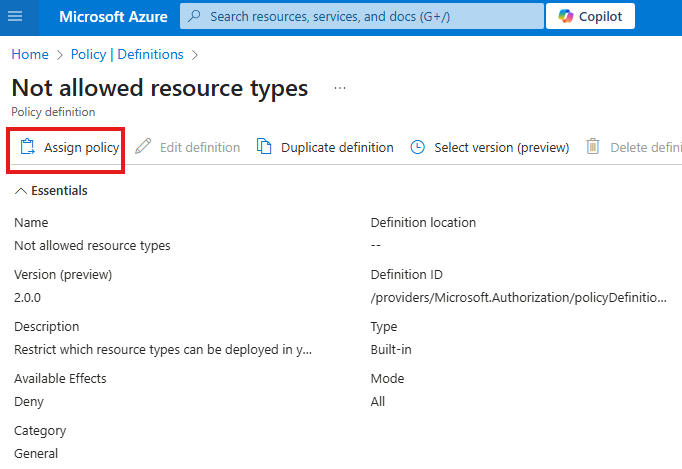The height and width of the screenshot is (469, 682).
Task: Click Assign policy clipboard icon
Action: [x=27, y=147]
